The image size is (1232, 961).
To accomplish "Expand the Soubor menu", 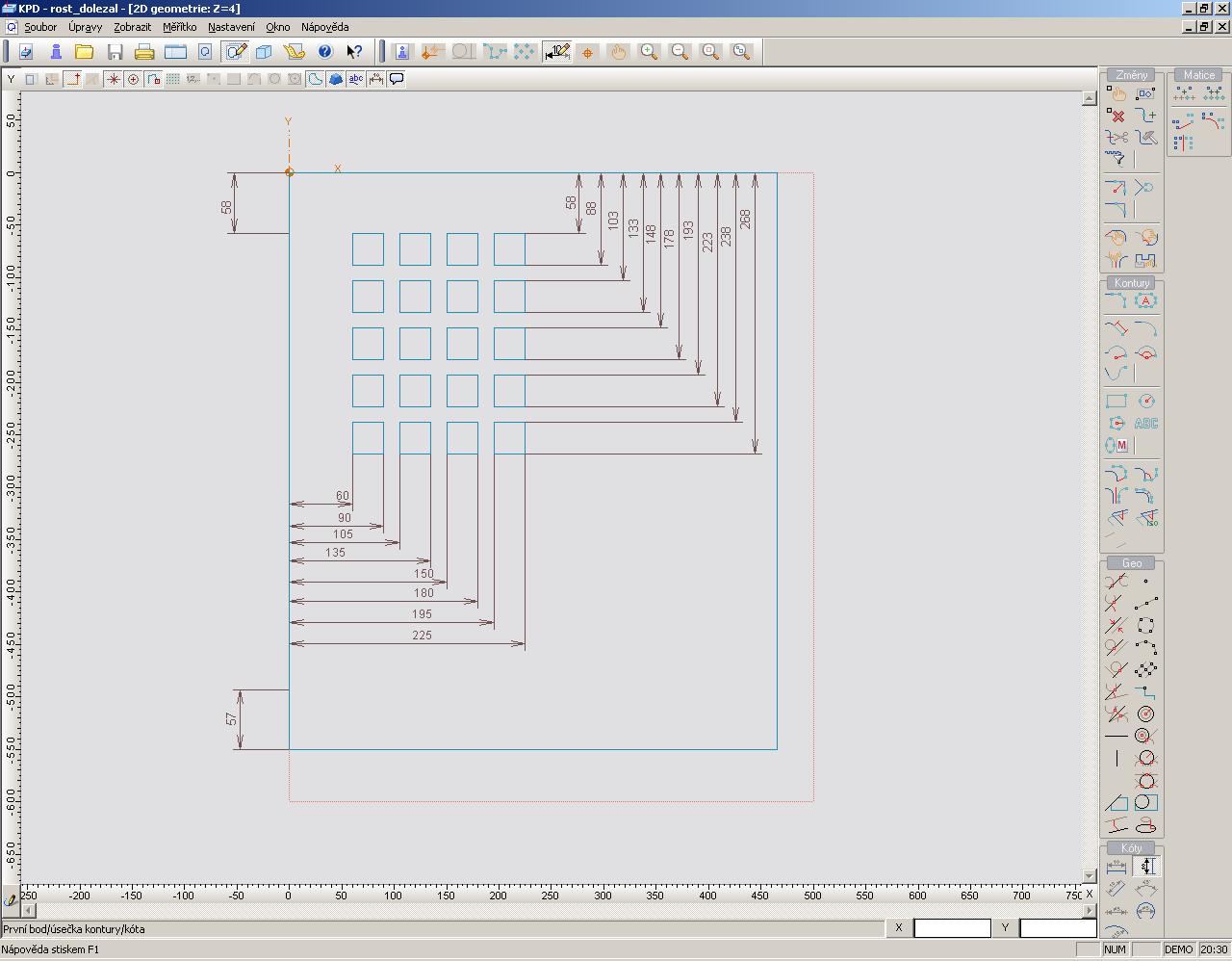I will pos(40,27).
